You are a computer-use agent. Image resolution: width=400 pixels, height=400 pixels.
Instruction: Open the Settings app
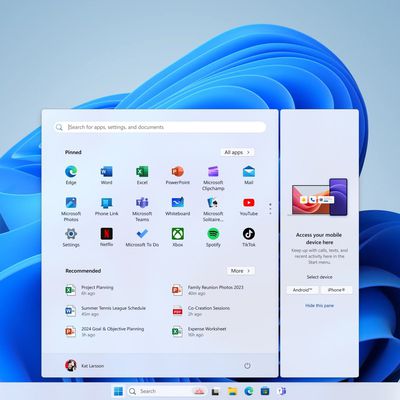pyautogui.click(x=71, y=237)
